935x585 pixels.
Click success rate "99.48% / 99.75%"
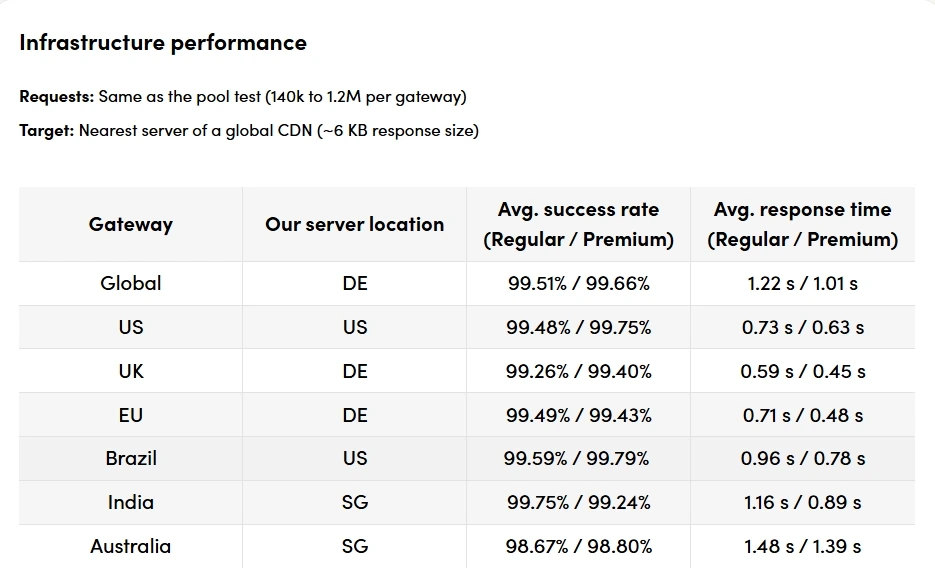(578, 327)
